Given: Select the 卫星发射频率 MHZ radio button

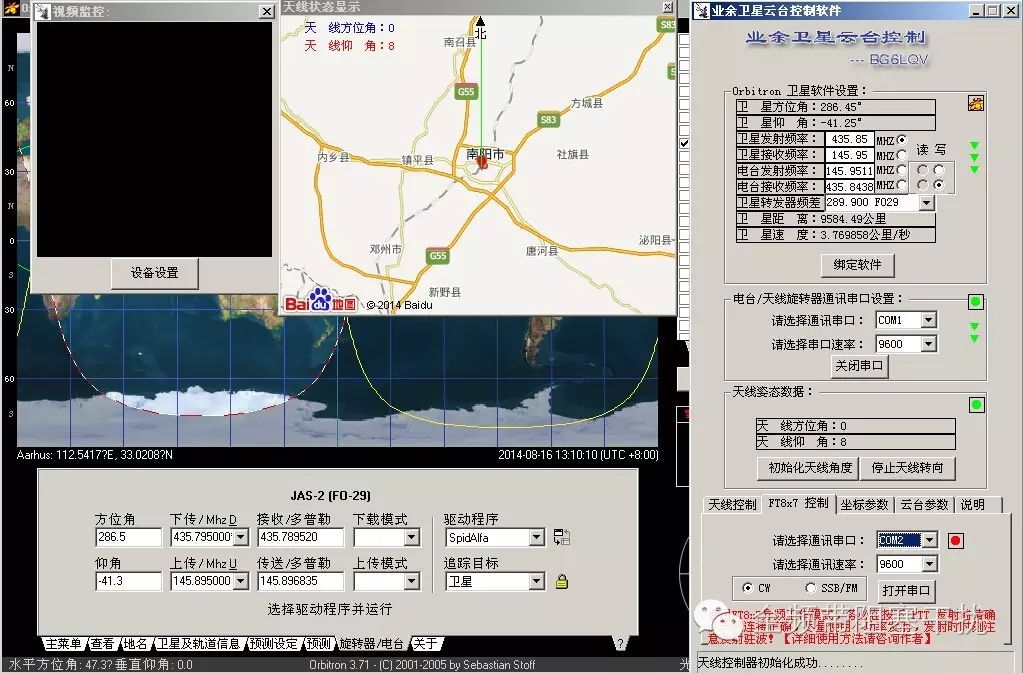Looking at the screenshot, I should click(902, 140).
